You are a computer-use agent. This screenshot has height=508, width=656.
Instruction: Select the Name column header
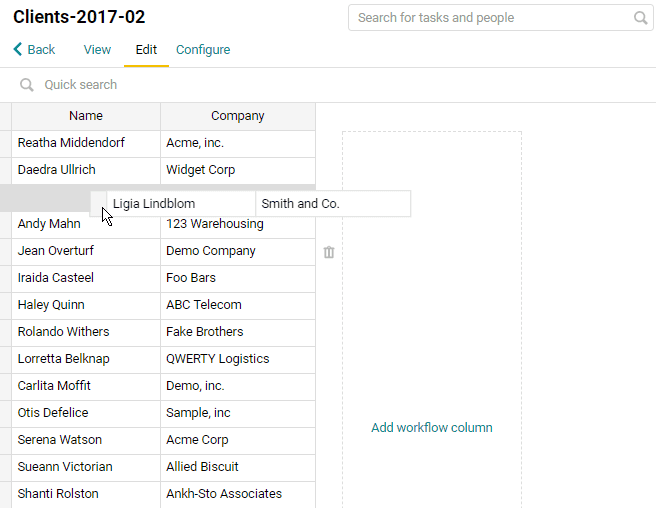(x=86, y=116)
